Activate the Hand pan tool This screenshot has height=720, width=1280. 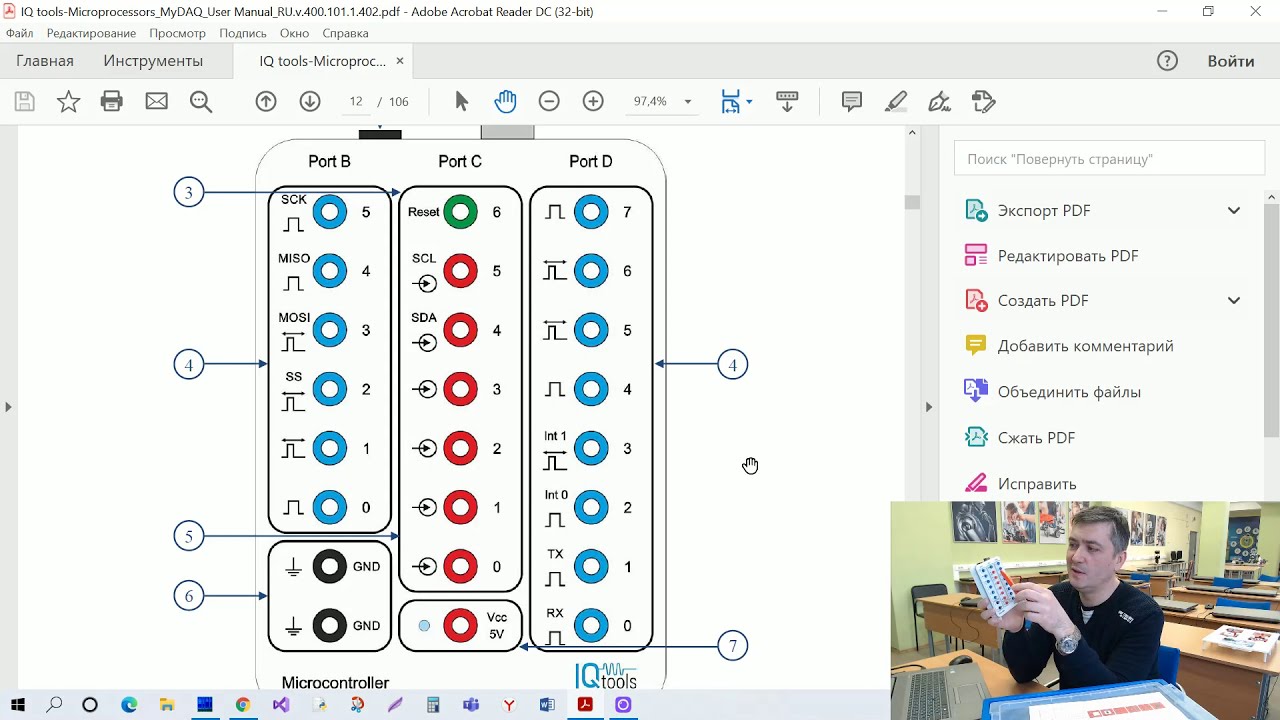tap(505, 101)
